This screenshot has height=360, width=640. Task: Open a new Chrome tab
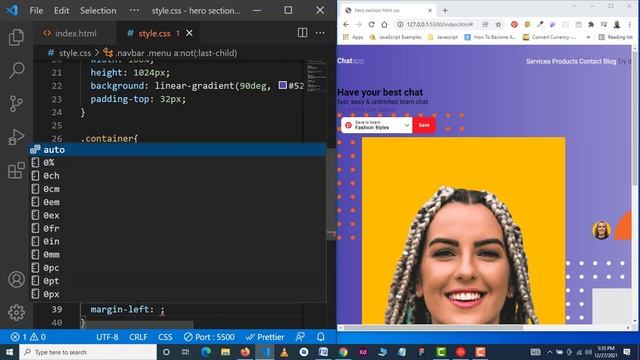(445, 10)
